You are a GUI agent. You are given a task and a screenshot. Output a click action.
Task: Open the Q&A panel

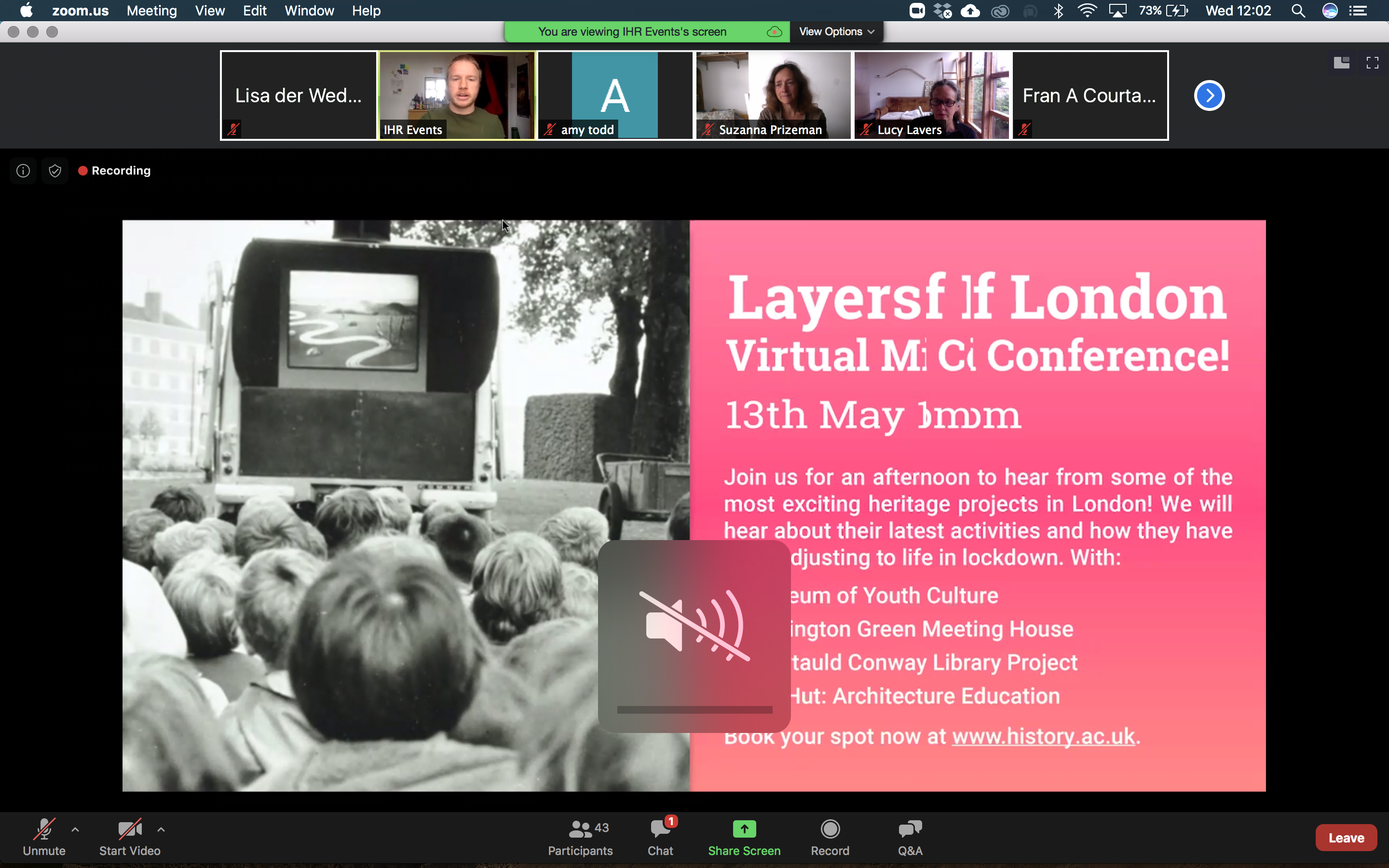pos(910,838)
